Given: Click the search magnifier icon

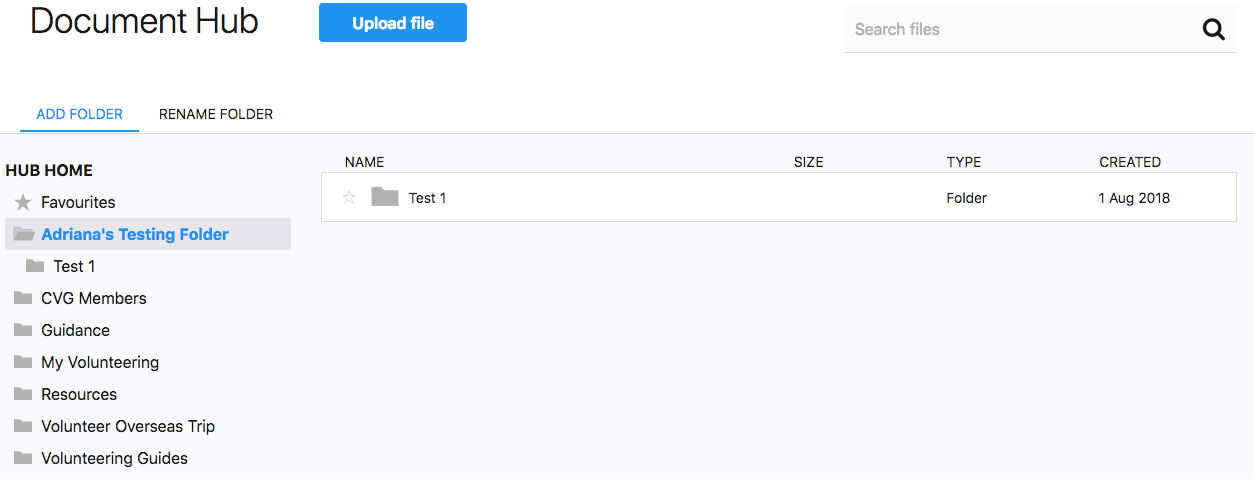Looking at the screenshot, I should click(x=1213, y=30).
